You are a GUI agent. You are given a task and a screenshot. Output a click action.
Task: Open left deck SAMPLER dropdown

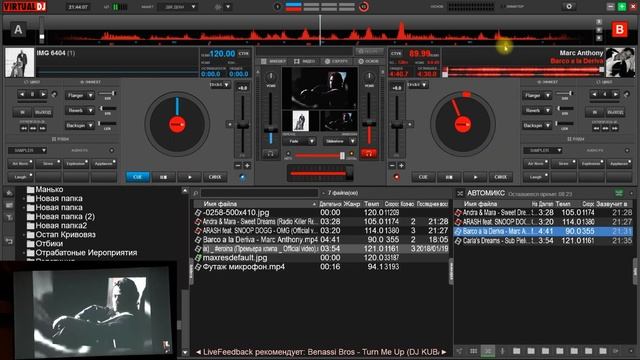(27, 150)
